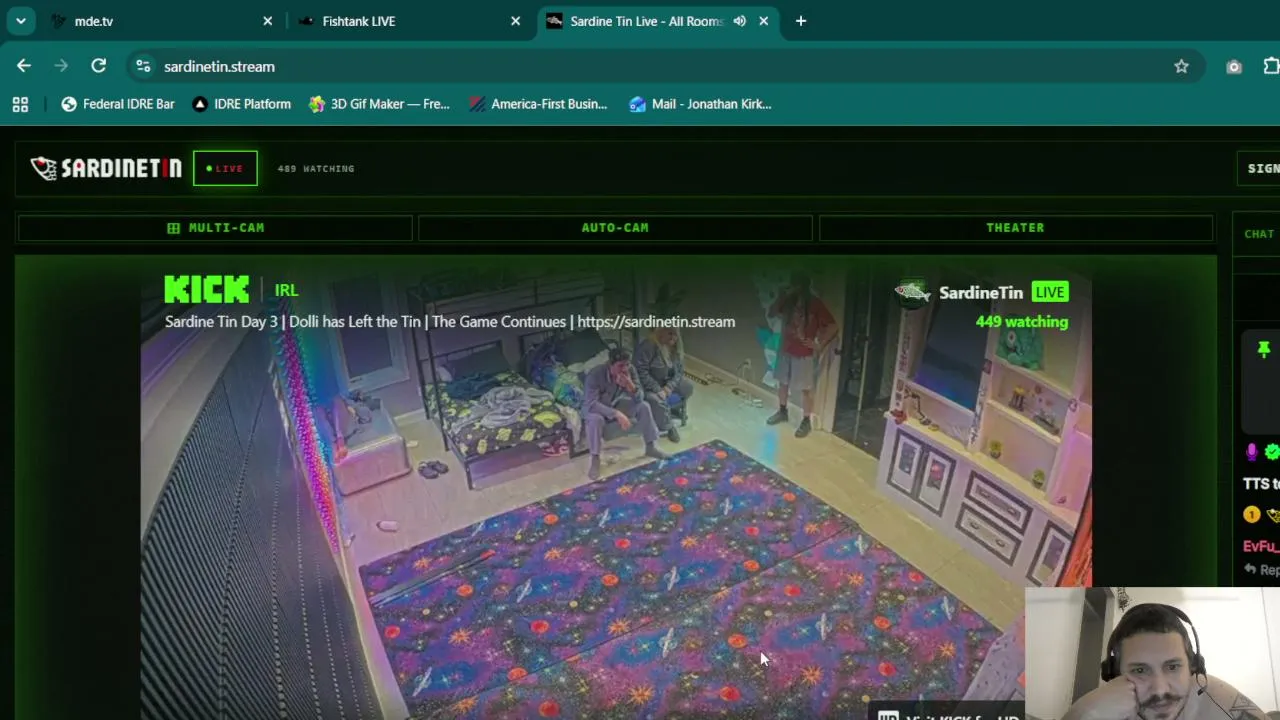Open the America-First Business bookmark
The width and height of the screenshot is (1280, 720).
(538, 104)
